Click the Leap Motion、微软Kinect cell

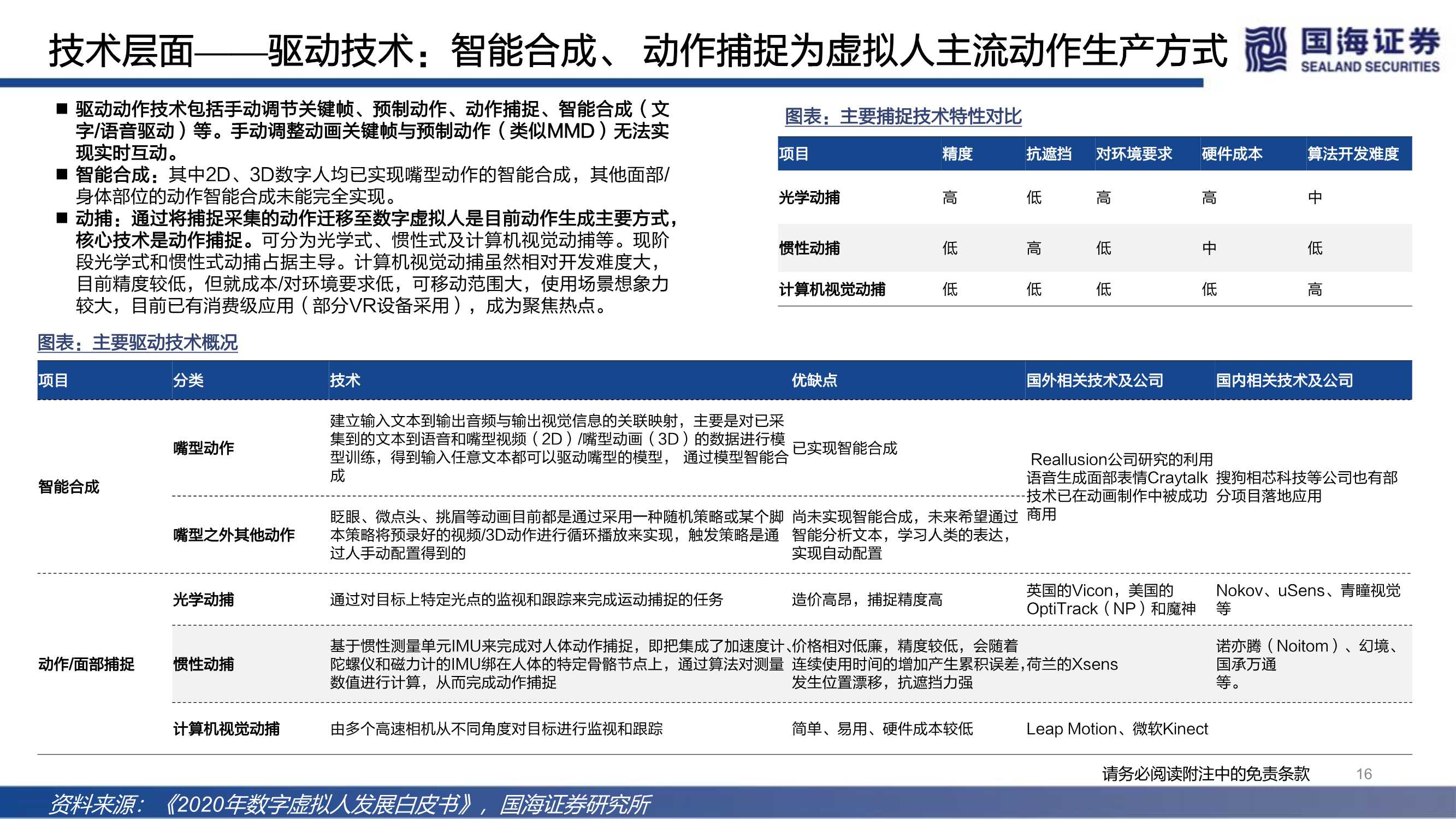(x=1117, y=729)
